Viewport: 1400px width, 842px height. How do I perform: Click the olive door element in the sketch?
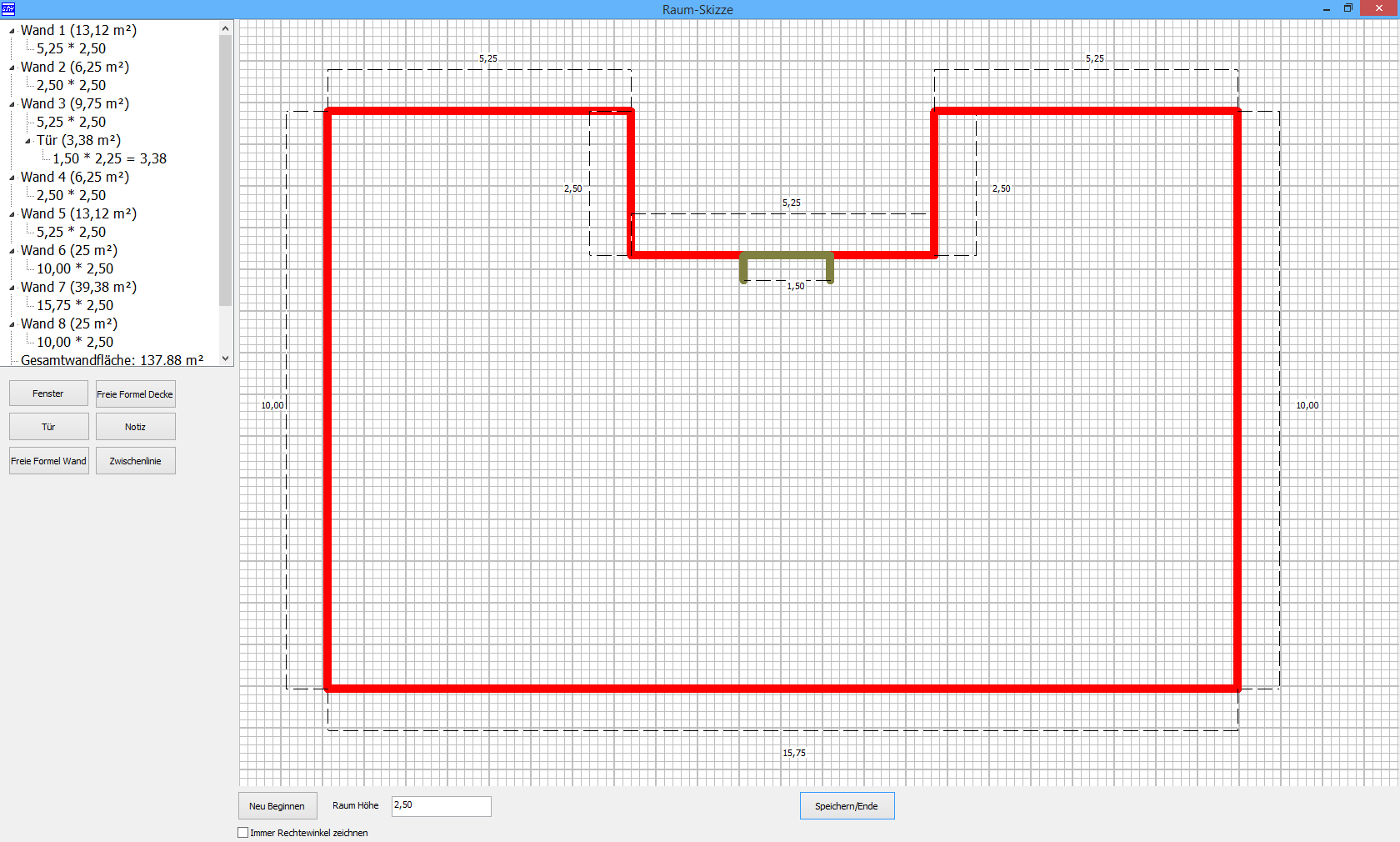point(786,256)
